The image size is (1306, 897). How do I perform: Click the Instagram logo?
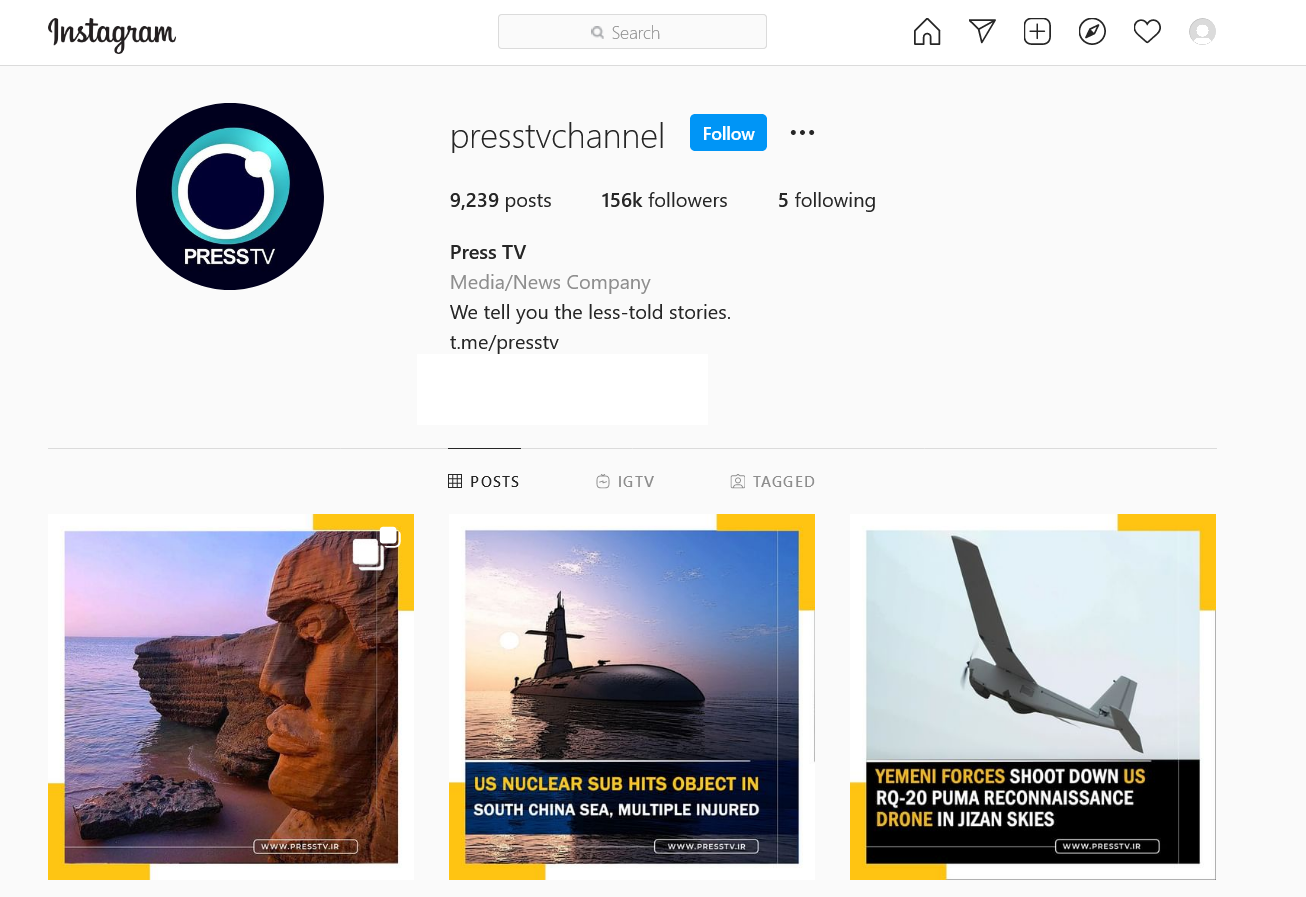(x=112, y=33)
